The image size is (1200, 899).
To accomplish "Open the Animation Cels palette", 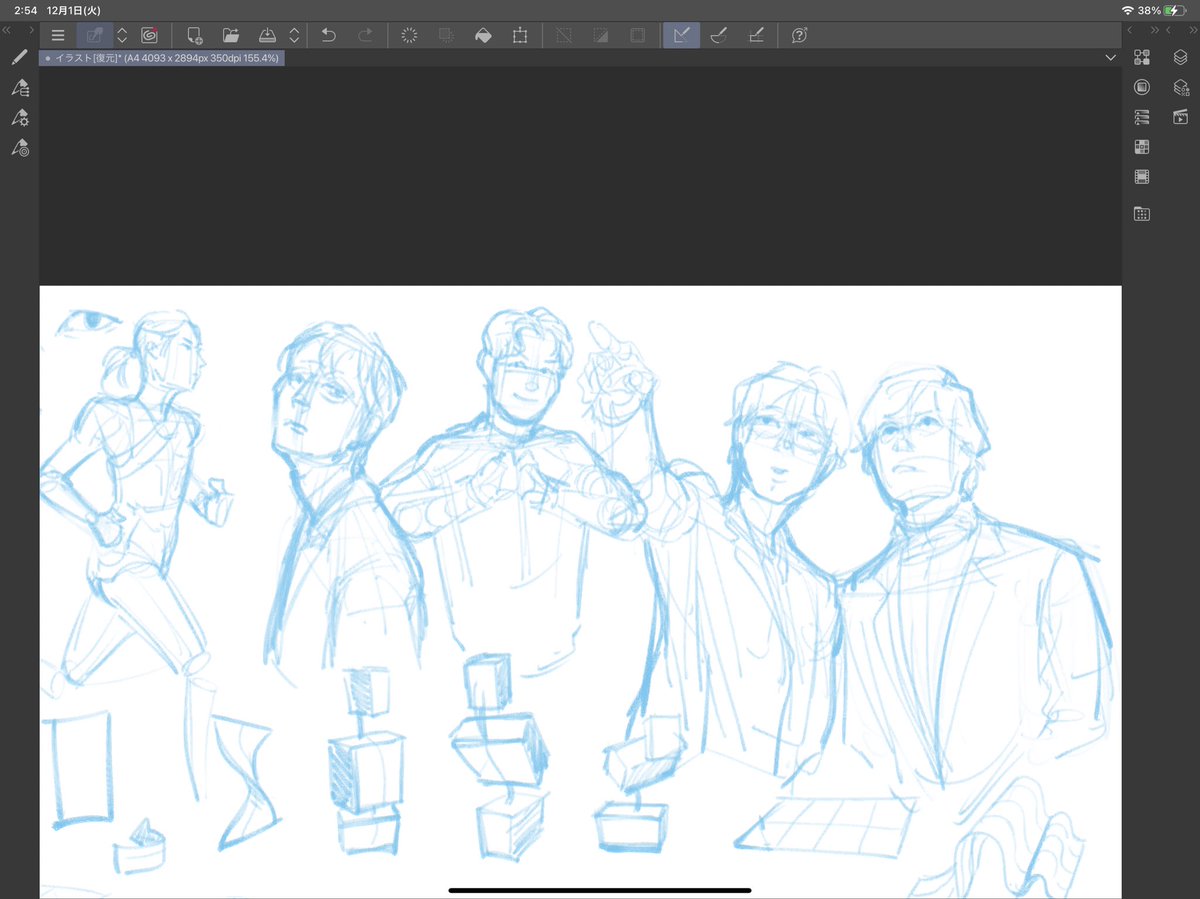I will pos(1180,117).
